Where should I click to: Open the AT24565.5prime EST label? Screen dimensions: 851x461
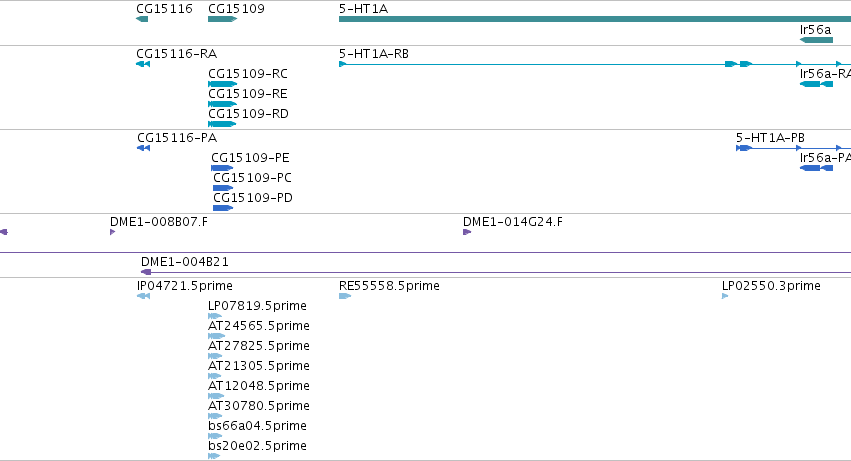pos(259,326)
